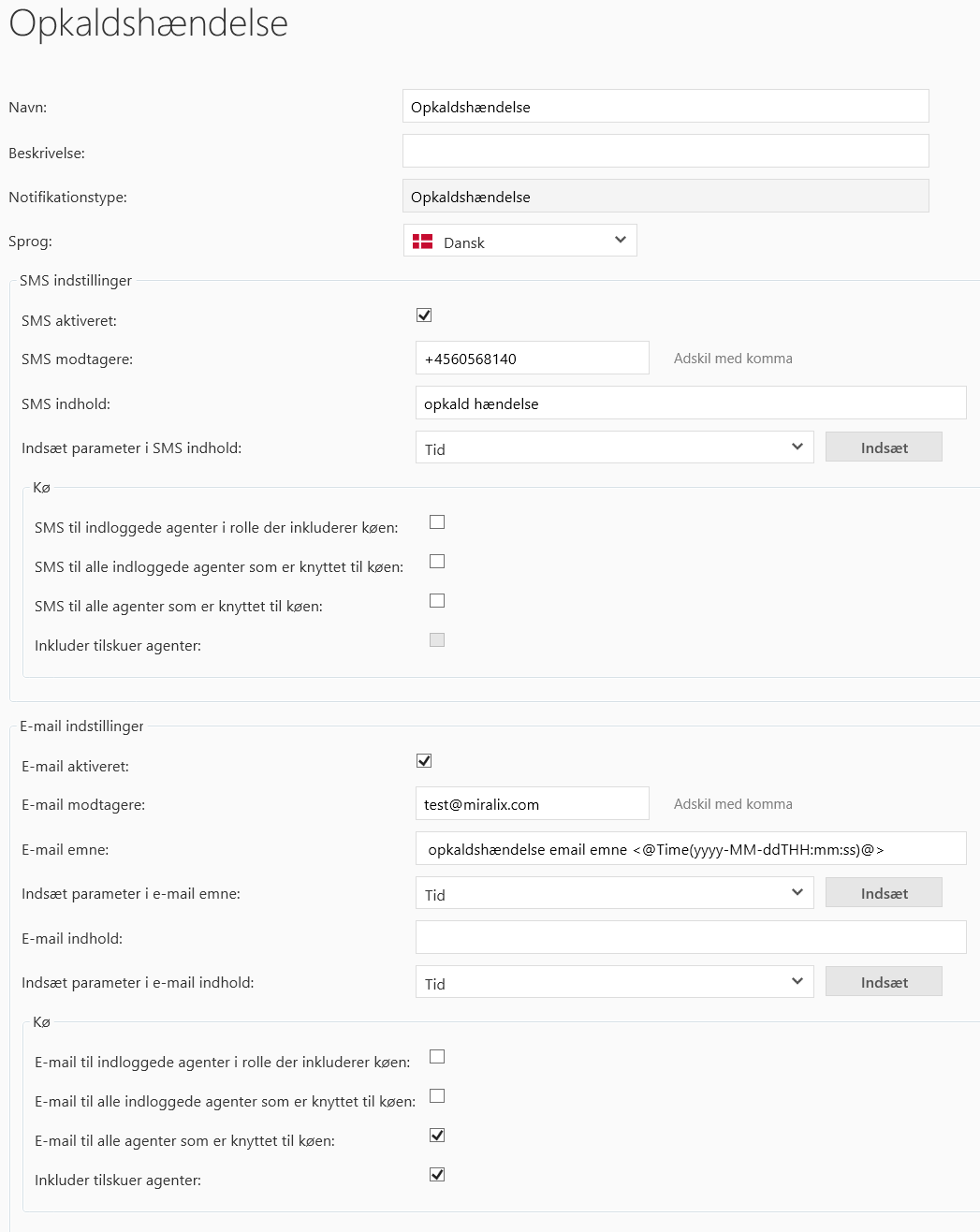980x1232 pixels.
Task: Enable SMS til indloggede agenter i rolle
Action: tap(437, 522)
